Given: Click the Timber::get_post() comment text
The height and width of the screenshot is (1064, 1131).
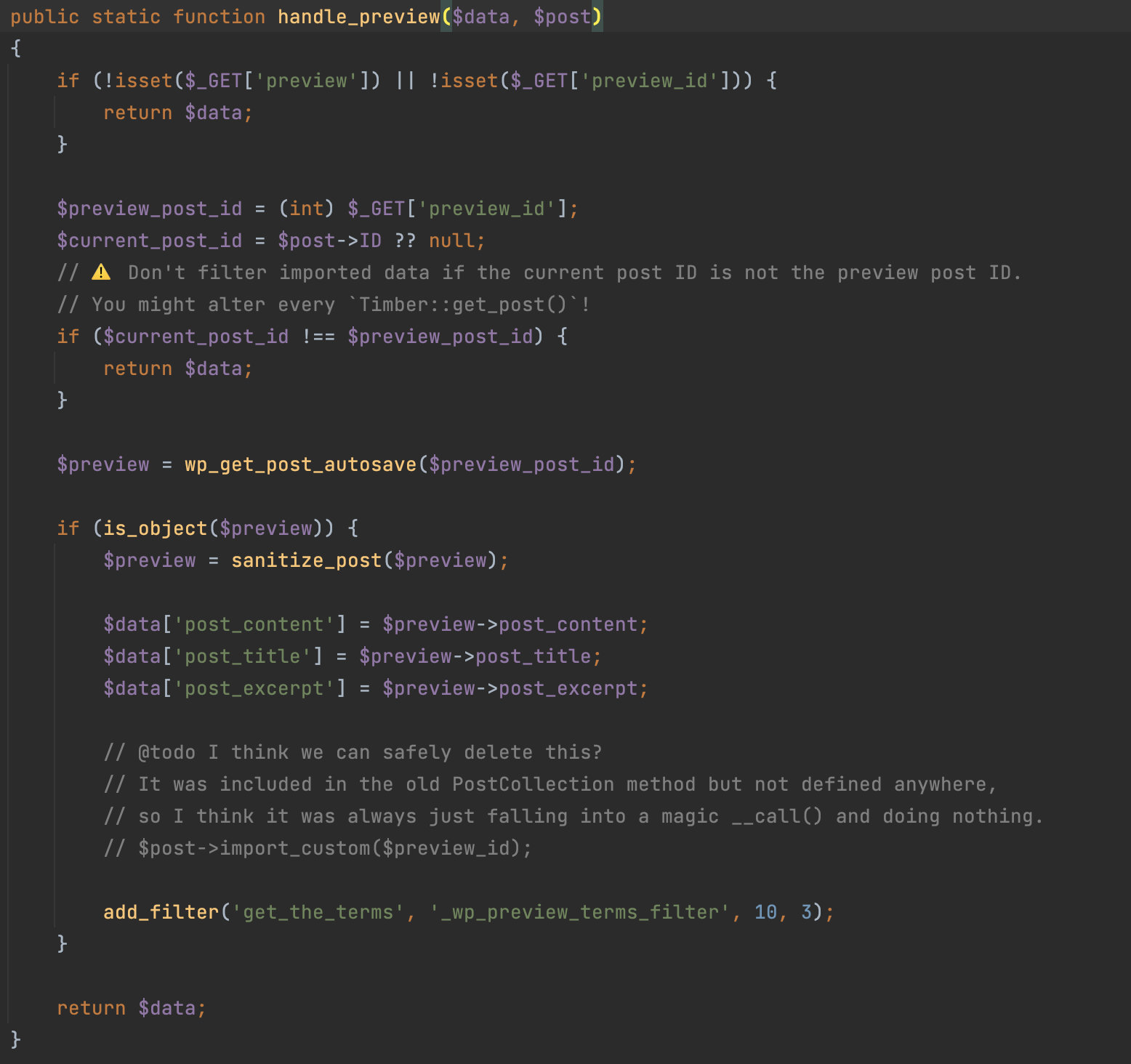Looking at the screenshot, I should (x=464, y=305).
